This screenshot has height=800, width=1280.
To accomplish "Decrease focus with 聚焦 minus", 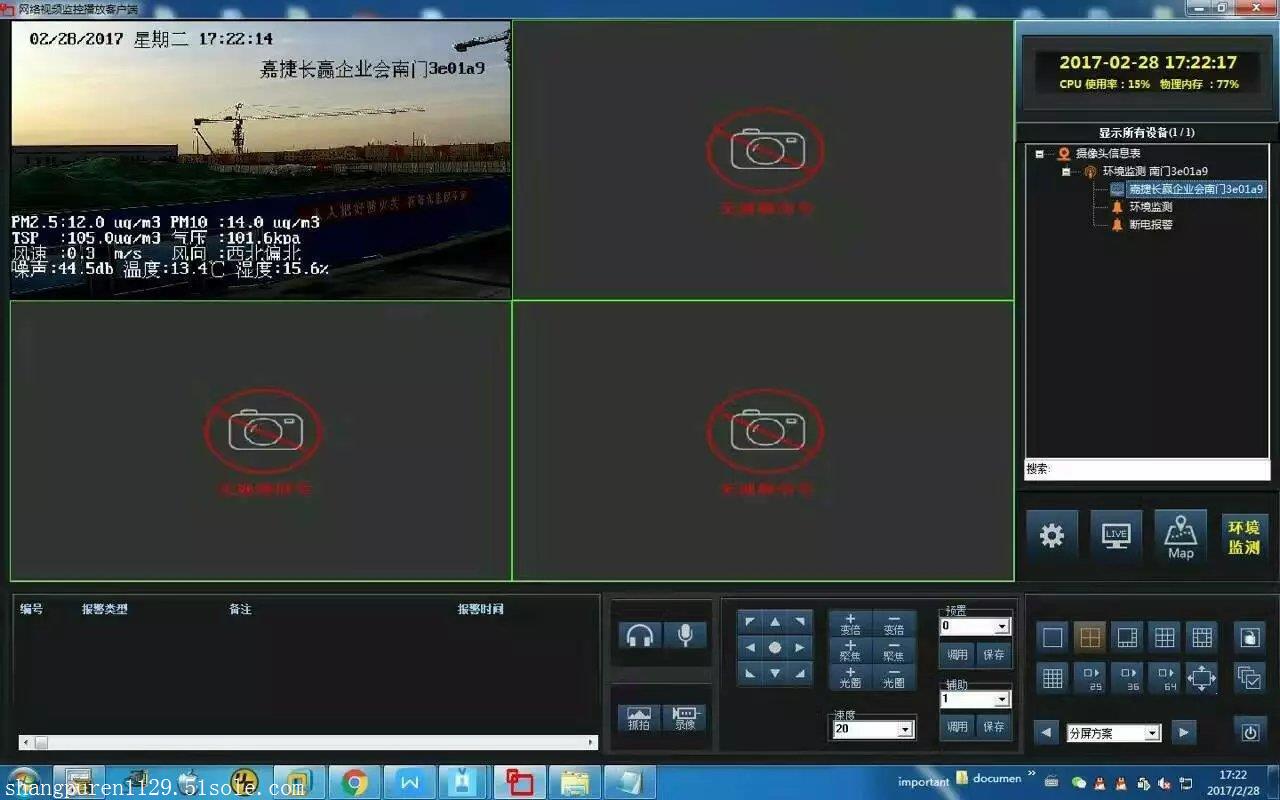I will coord(894,651).
